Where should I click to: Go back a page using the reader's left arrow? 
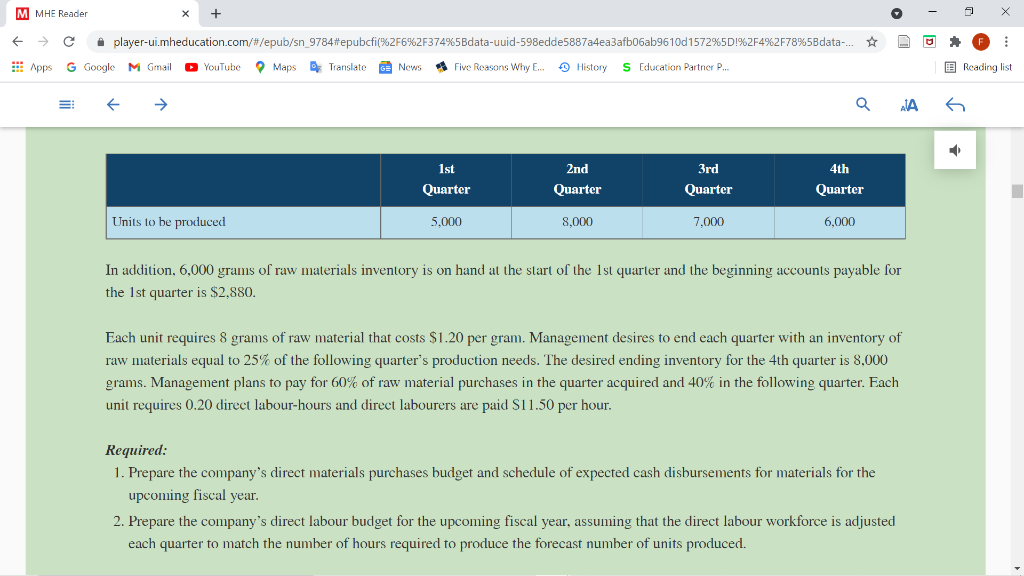point(112,104)
